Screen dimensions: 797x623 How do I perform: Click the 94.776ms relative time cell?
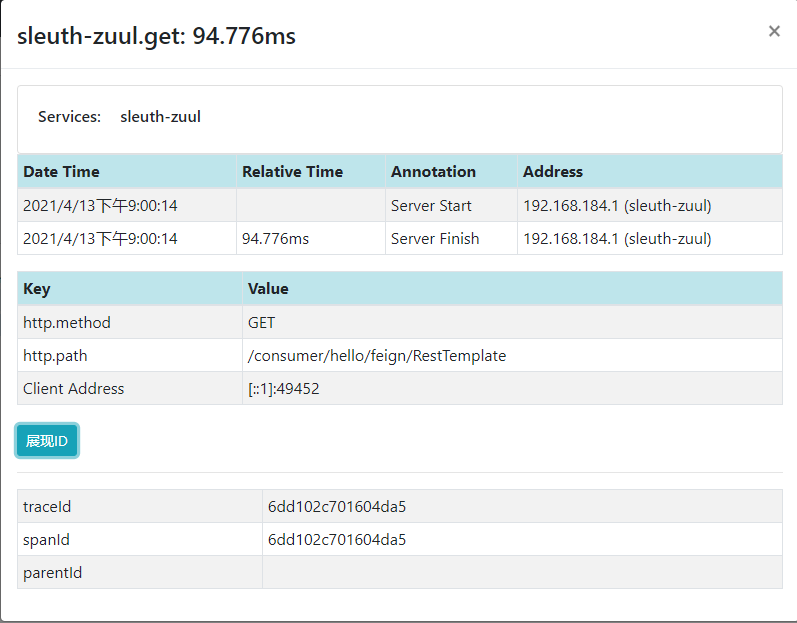[x=276, y=239]
